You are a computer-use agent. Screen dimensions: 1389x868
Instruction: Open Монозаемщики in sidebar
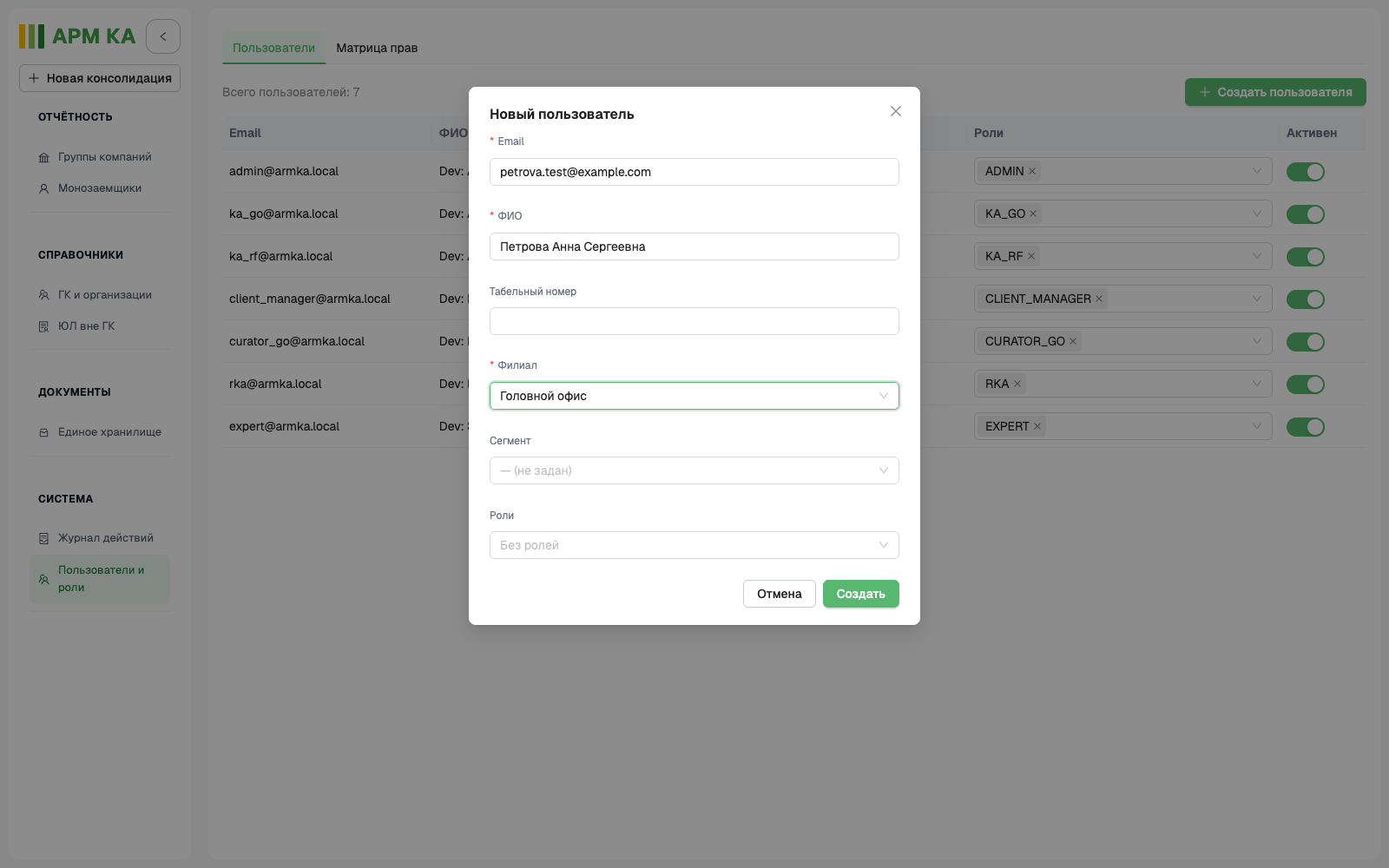[100, 188]
